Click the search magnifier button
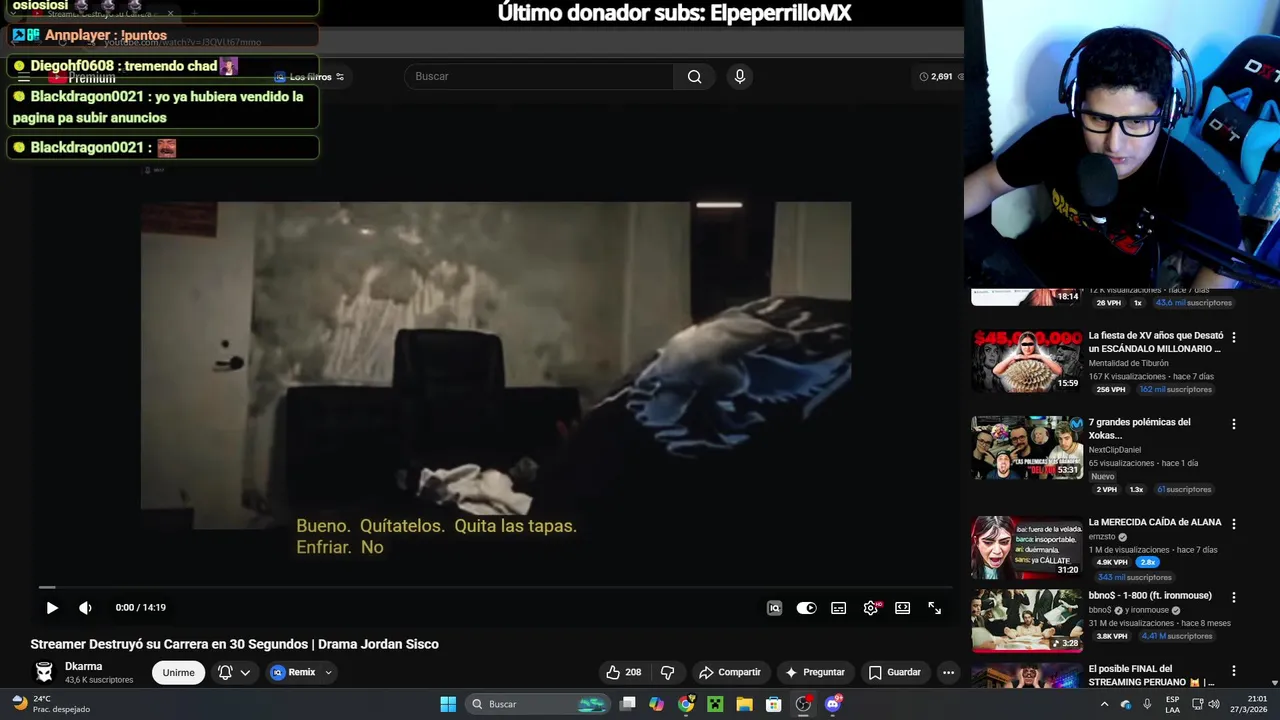 (x=694, y=76)
